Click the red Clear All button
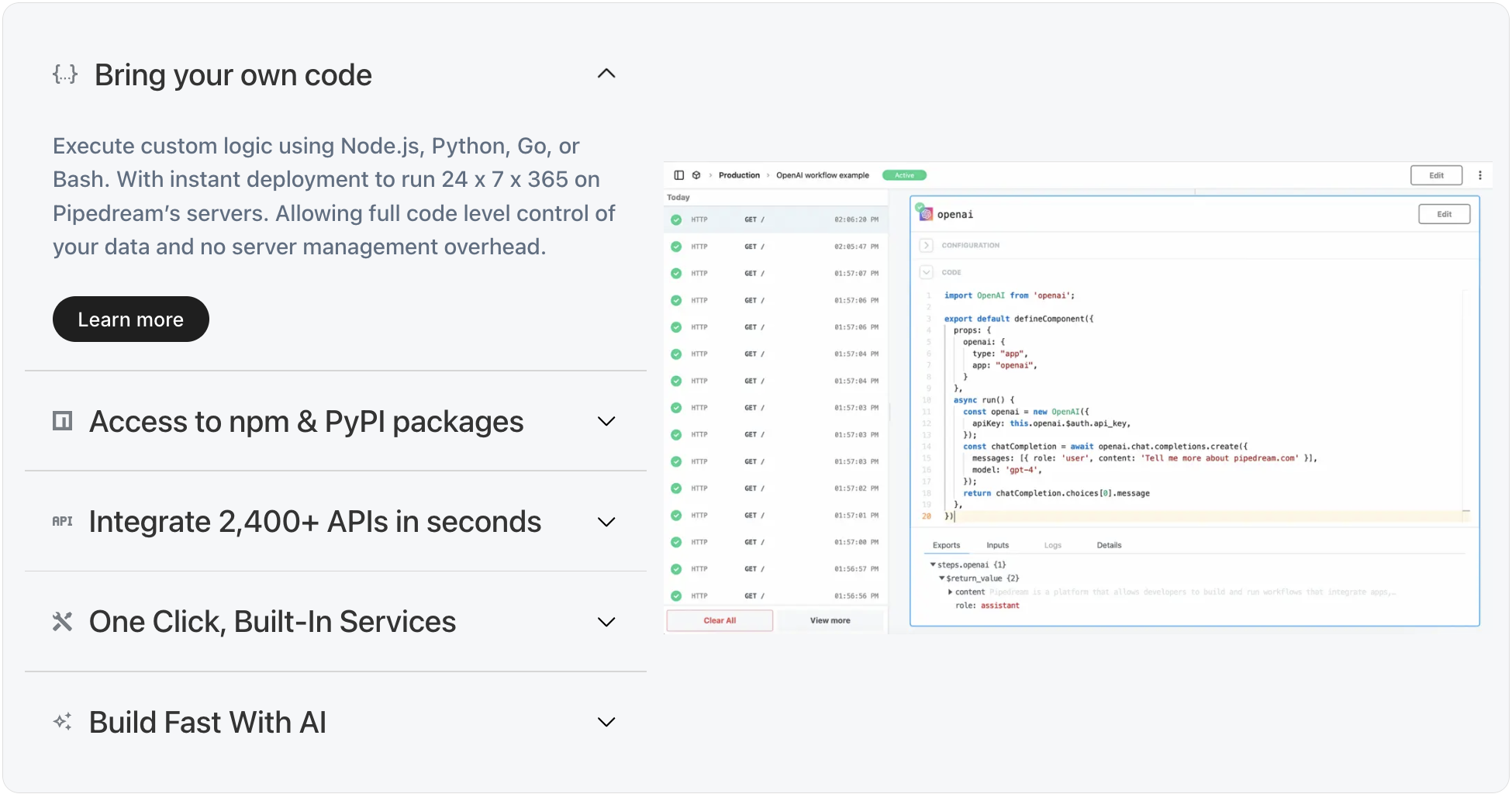 click(x=720, y=620)
